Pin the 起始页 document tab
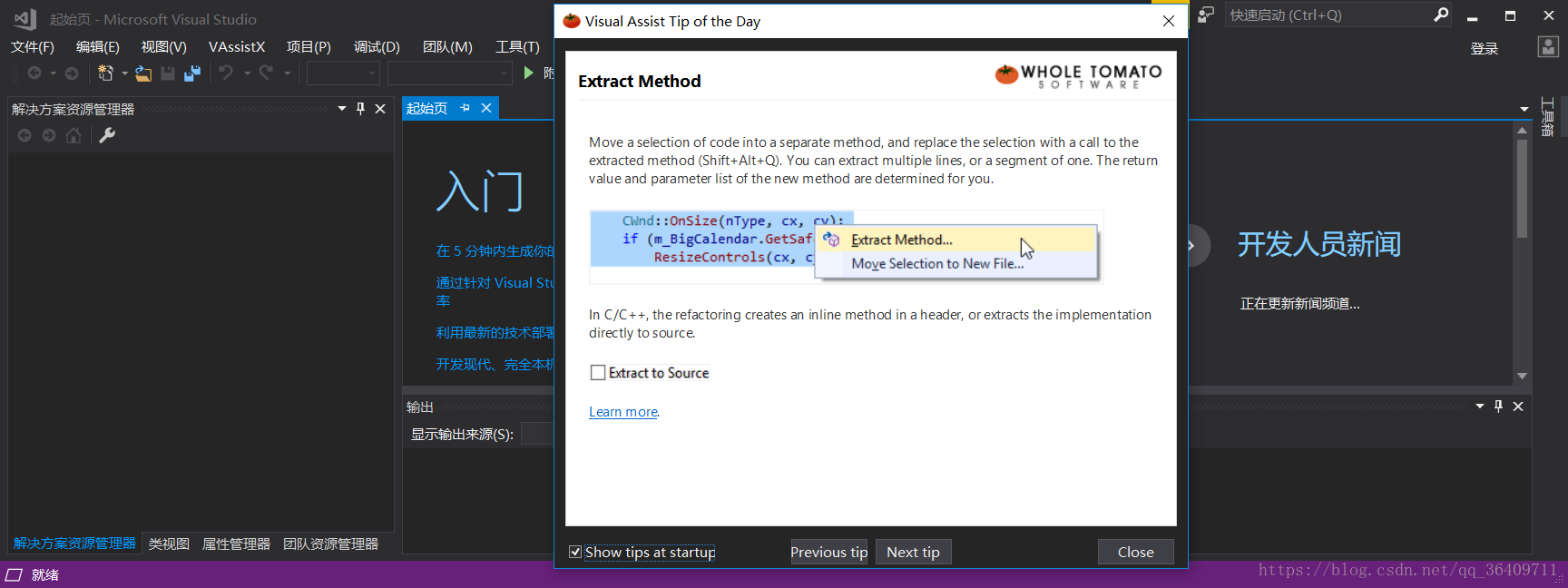Image resolution: width=1568 pixels, height=588 pixels. (465, 108)
